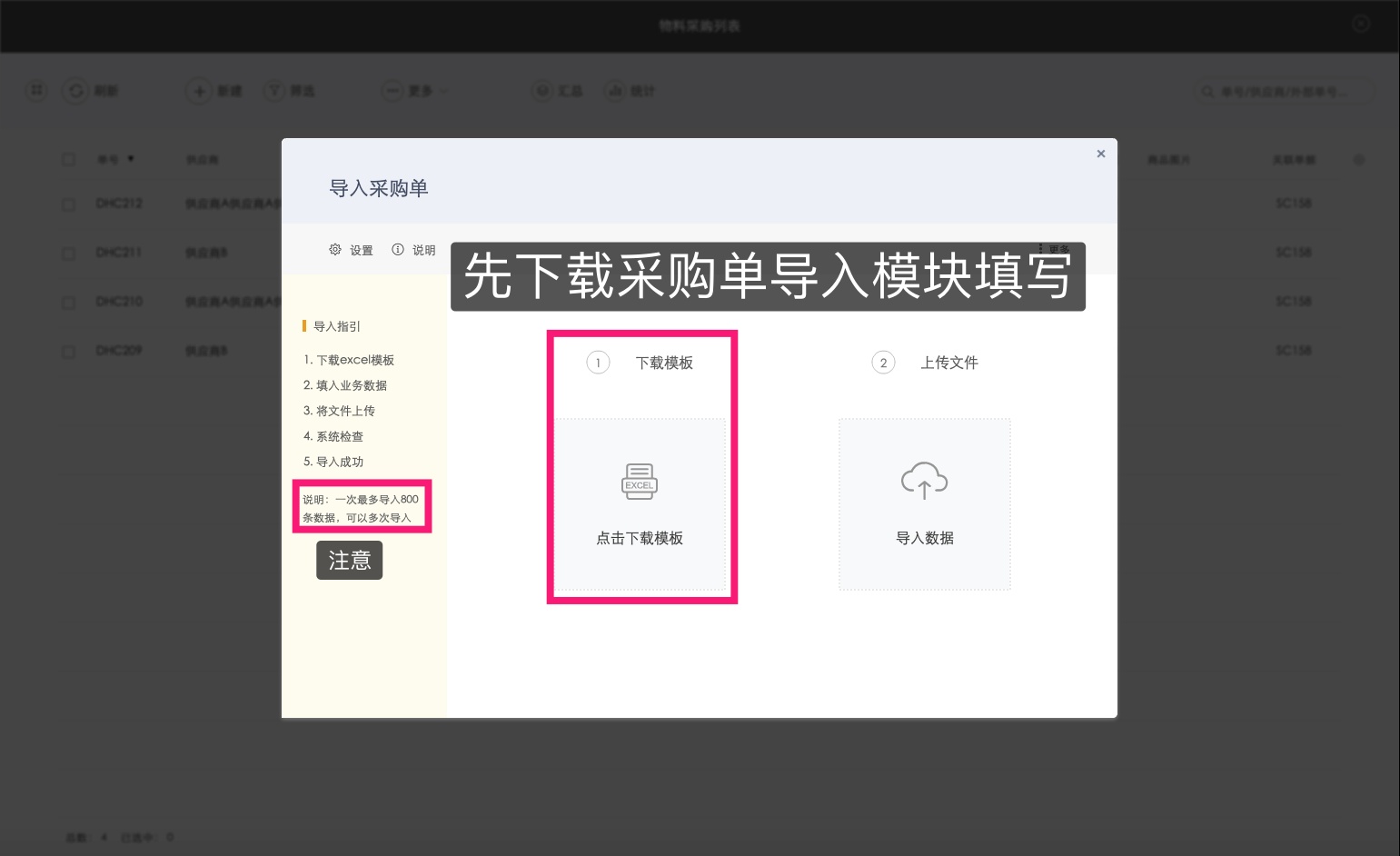1400x856 pixels.
Task: Click the search field for 单号/供应商
Action: coord(1286,91)
